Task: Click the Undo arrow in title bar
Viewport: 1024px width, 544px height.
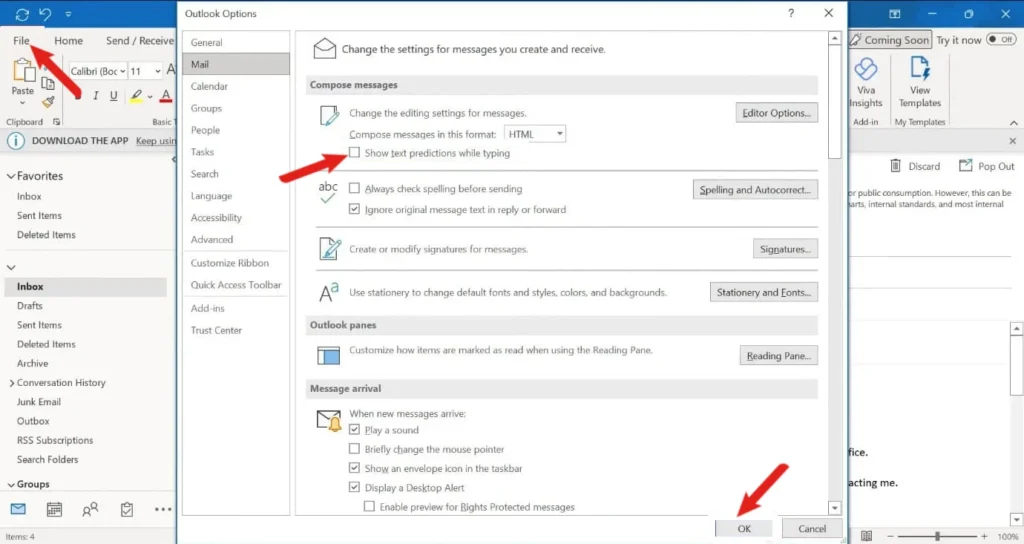Action: 44,14
